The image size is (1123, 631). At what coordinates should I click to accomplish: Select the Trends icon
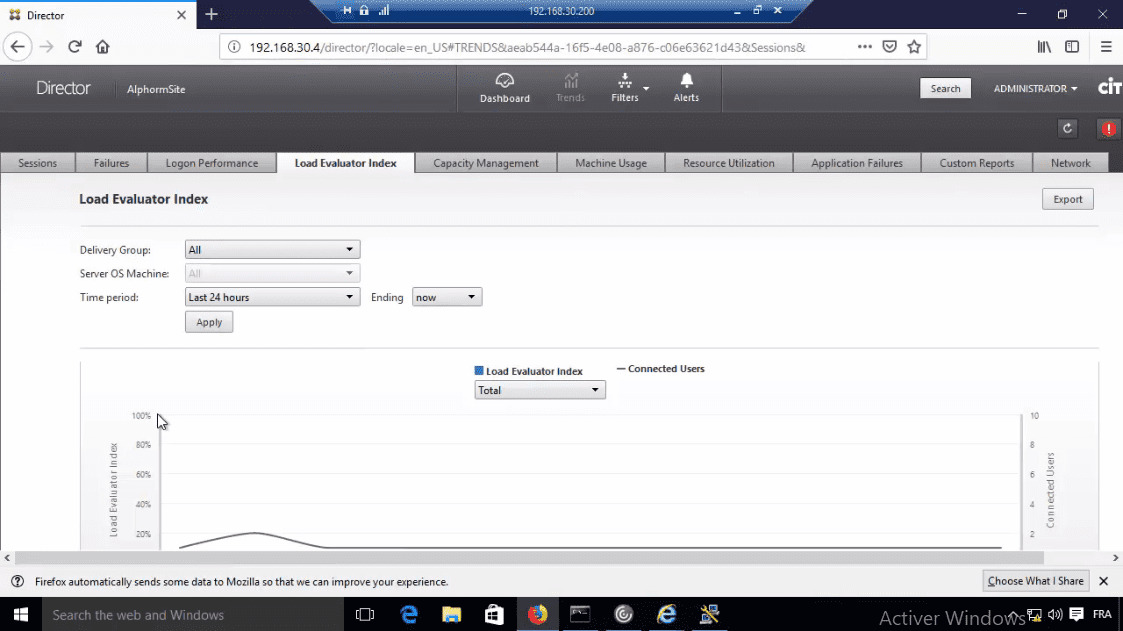click(569, 88)
